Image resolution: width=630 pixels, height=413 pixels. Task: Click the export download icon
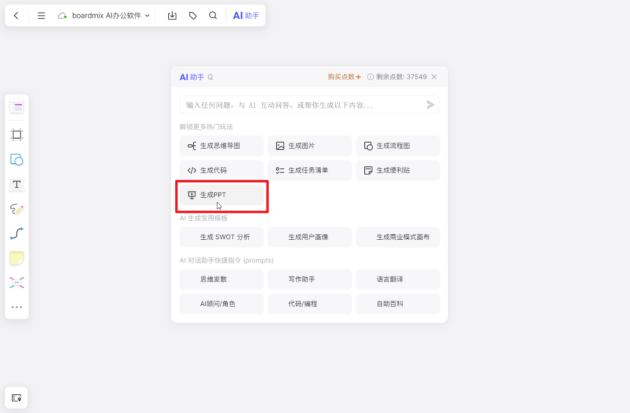(x=172, y=16)
